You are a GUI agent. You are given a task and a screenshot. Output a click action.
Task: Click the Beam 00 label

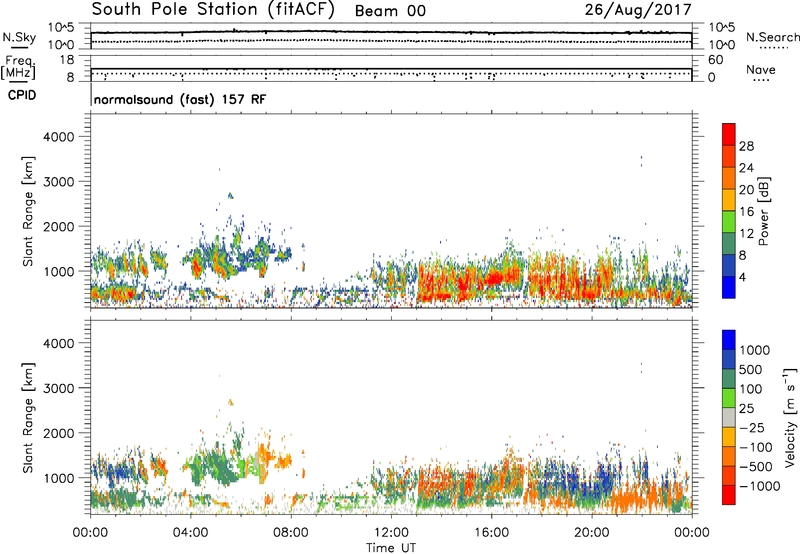coord(390,11)
